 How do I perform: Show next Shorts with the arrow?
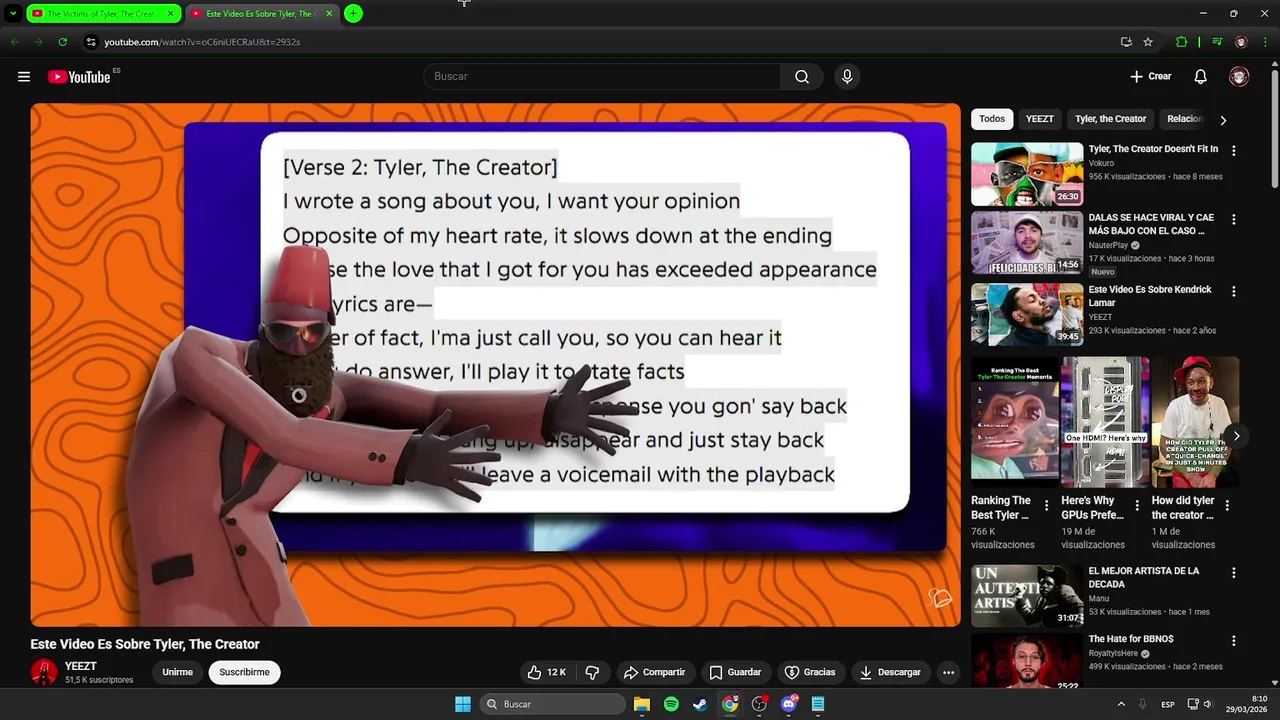tap(1237, 436)
